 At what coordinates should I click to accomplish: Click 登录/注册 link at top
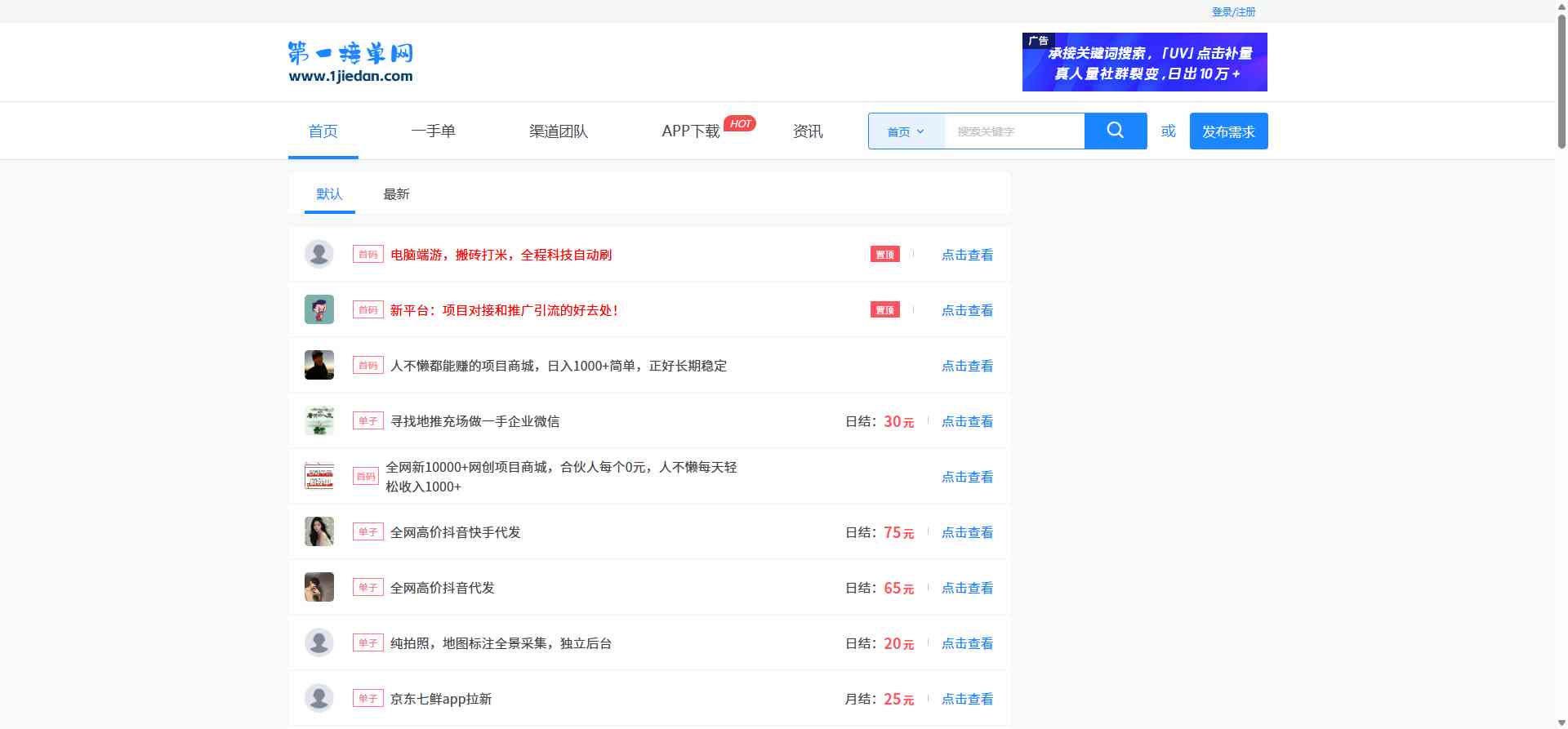tap(1233, 11)
